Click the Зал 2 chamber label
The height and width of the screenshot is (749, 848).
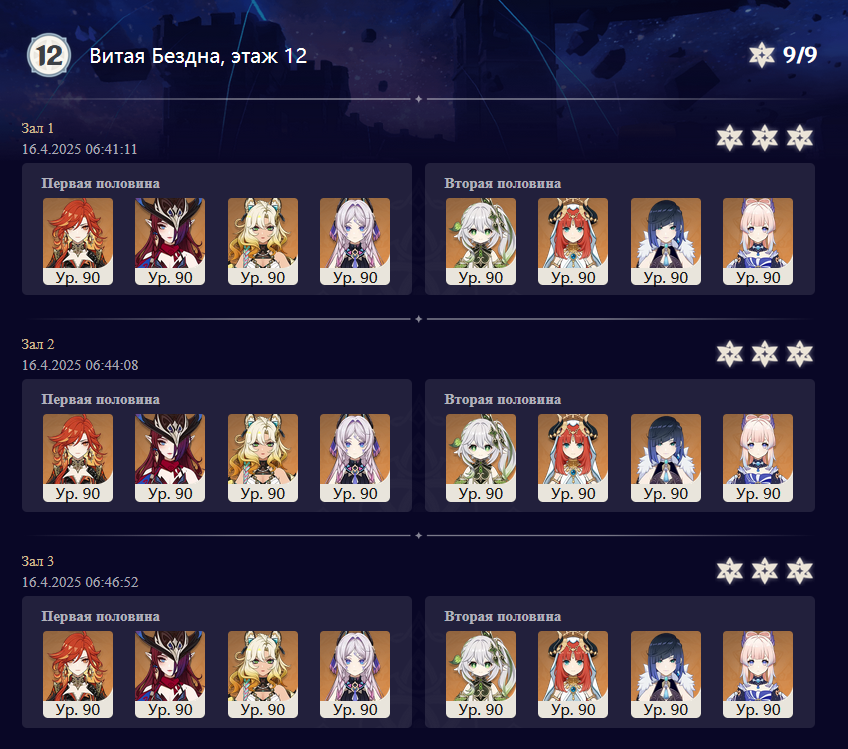point(38,344)
